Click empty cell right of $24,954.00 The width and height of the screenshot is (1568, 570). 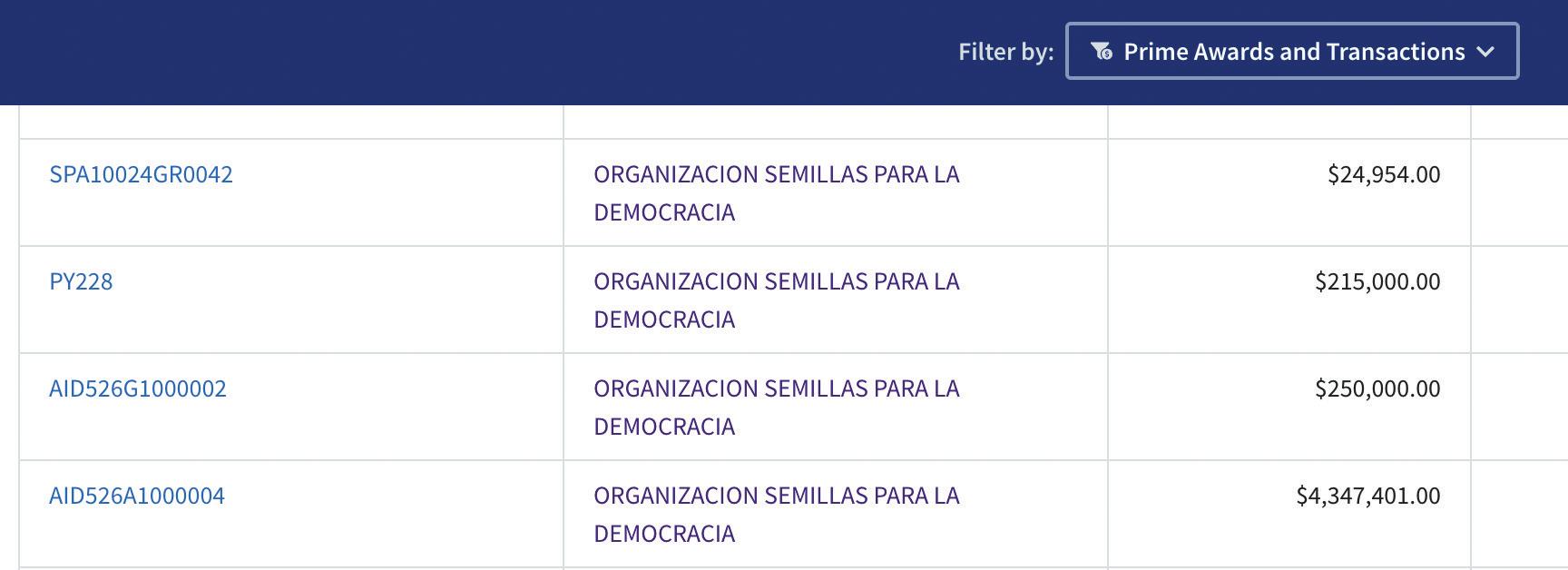coord(1519,192)
